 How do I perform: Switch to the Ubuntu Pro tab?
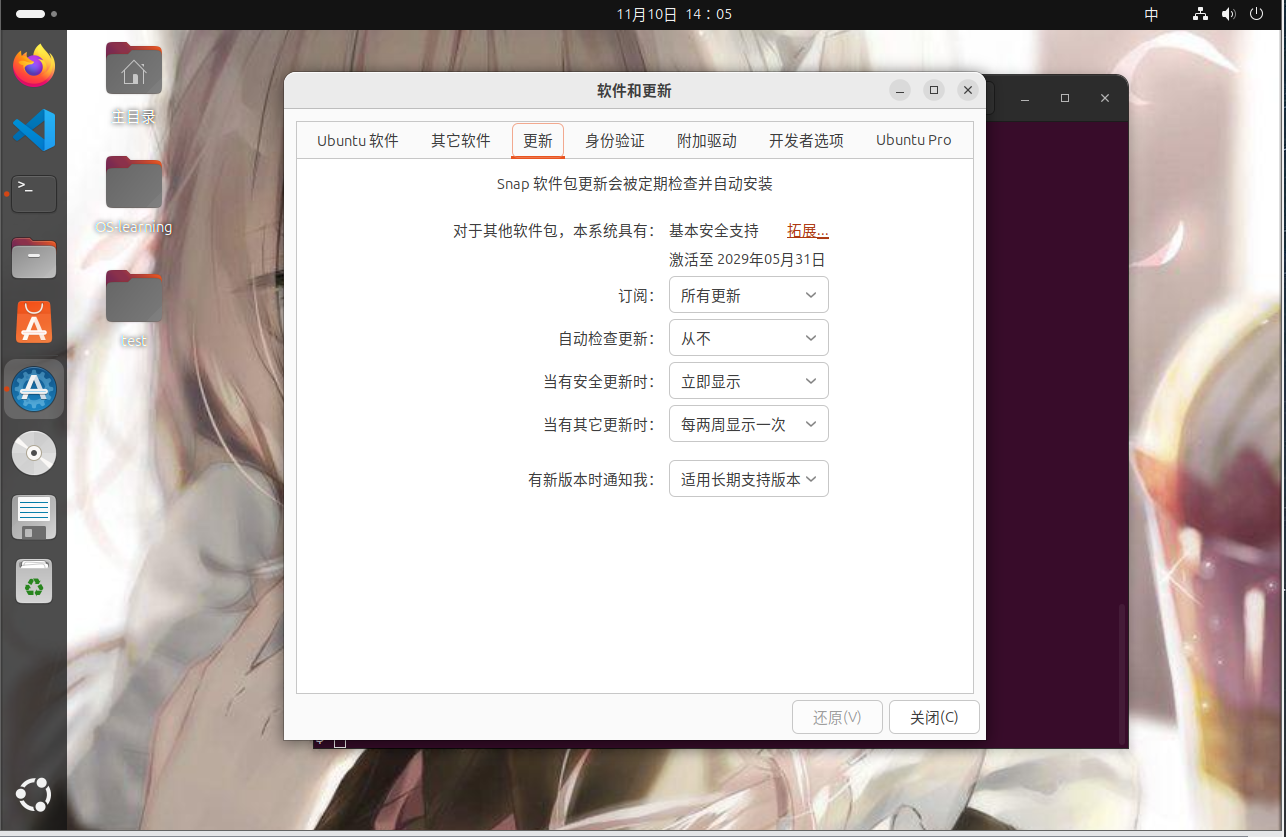point(914,141)
